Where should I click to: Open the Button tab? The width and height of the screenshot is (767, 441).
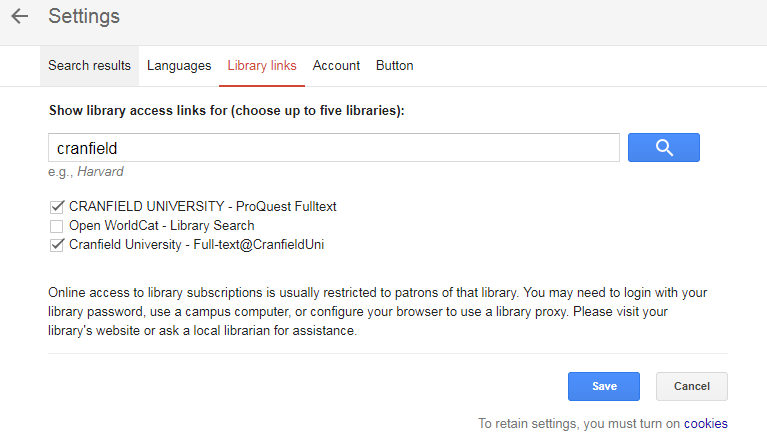394,66
